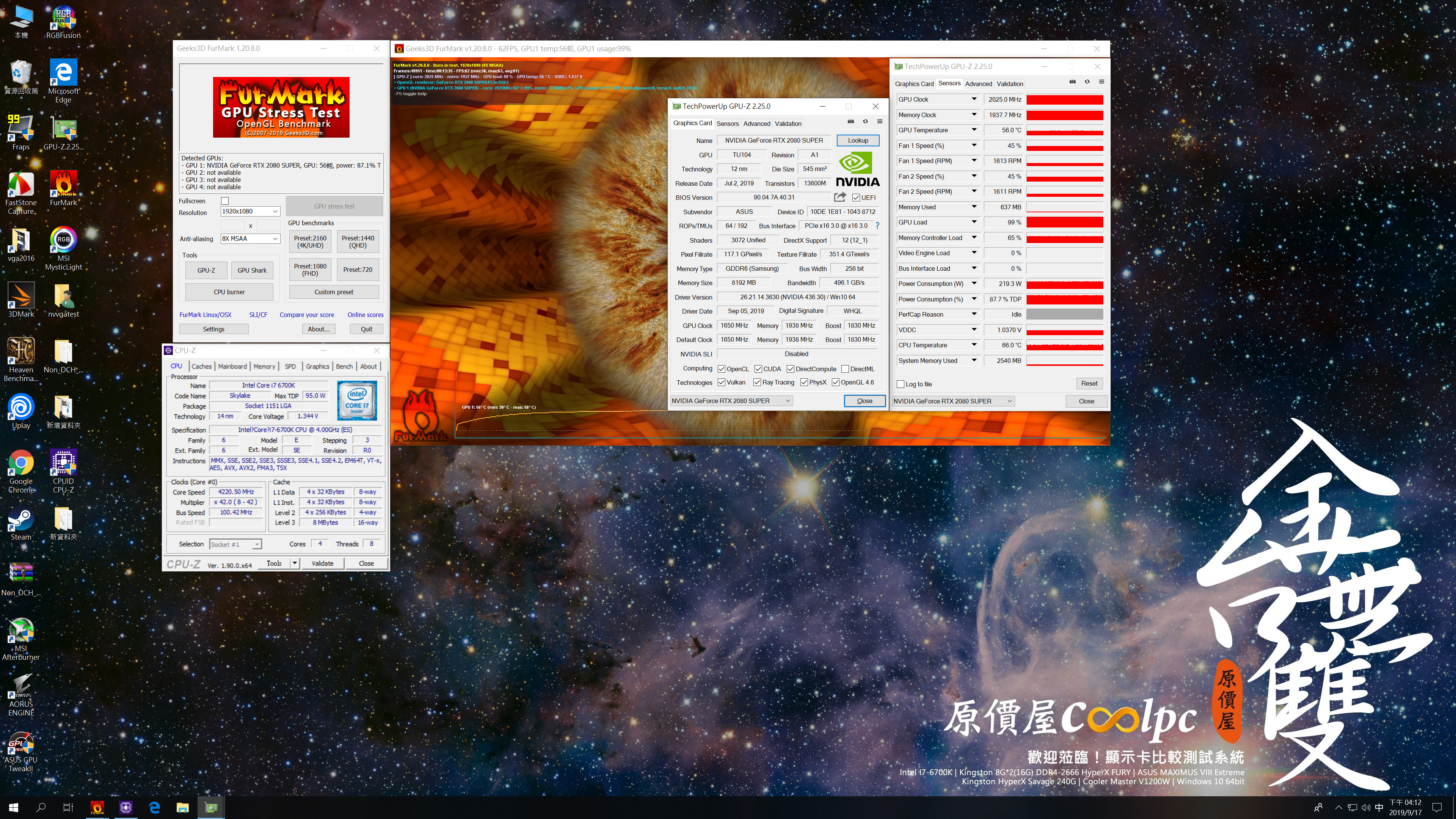Toggle the DirectCompute checkbox in GPU-Z

coord(791,369)
